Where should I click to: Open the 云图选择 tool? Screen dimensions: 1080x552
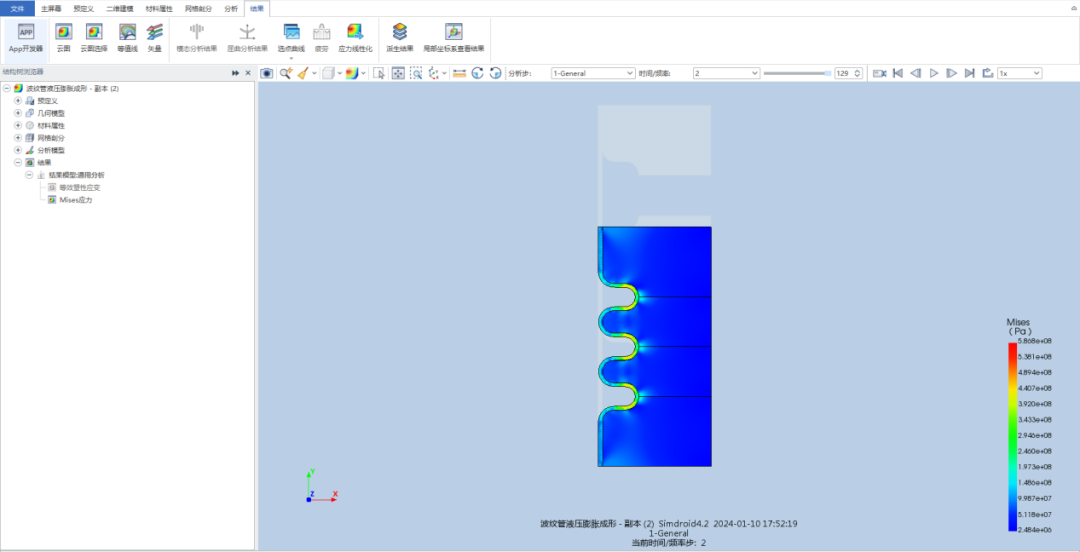pyautogui.click(x=94, y=38)
